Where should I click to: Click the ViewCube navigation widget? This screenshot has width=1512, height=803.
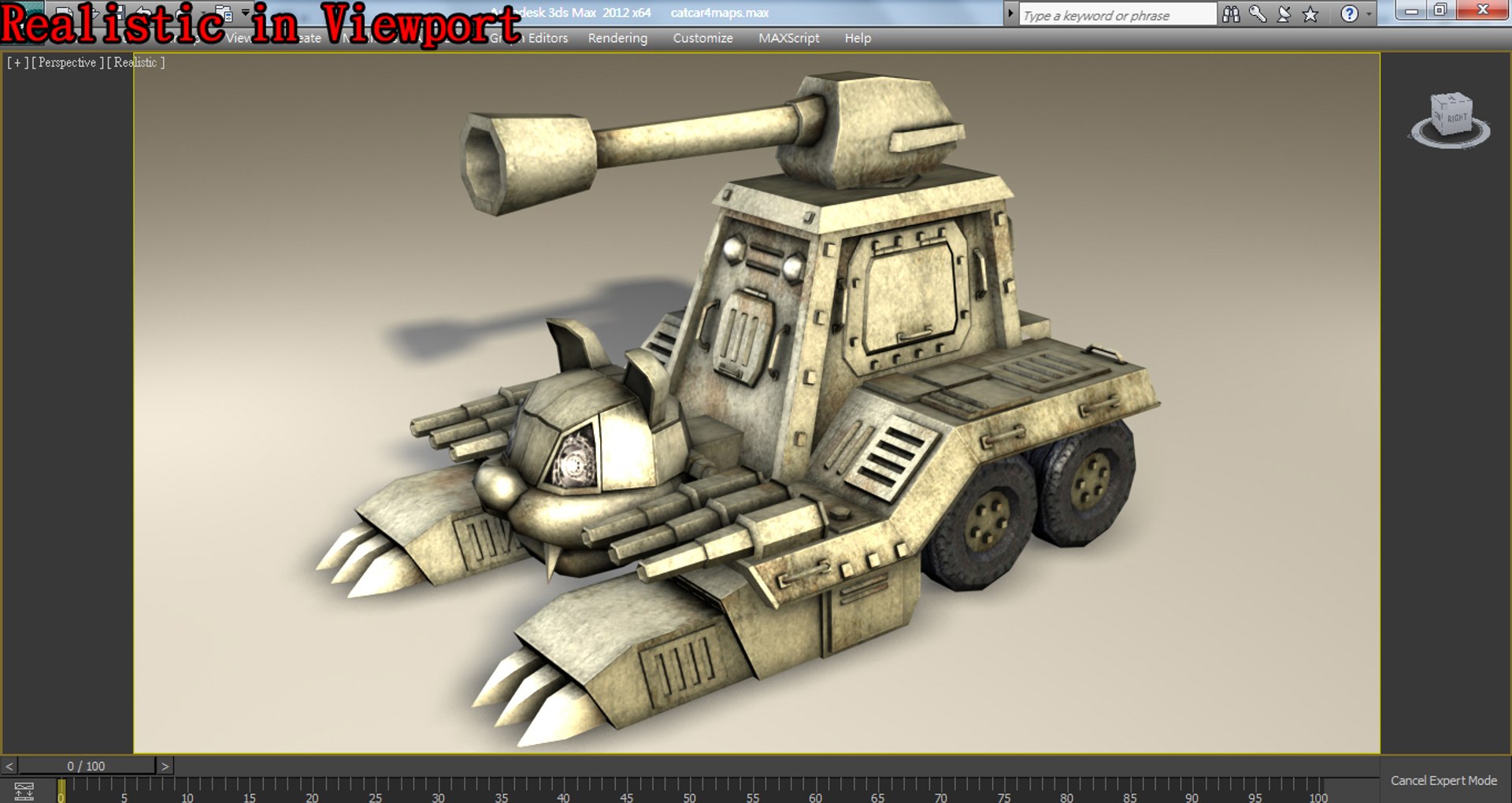[1450, 120]
